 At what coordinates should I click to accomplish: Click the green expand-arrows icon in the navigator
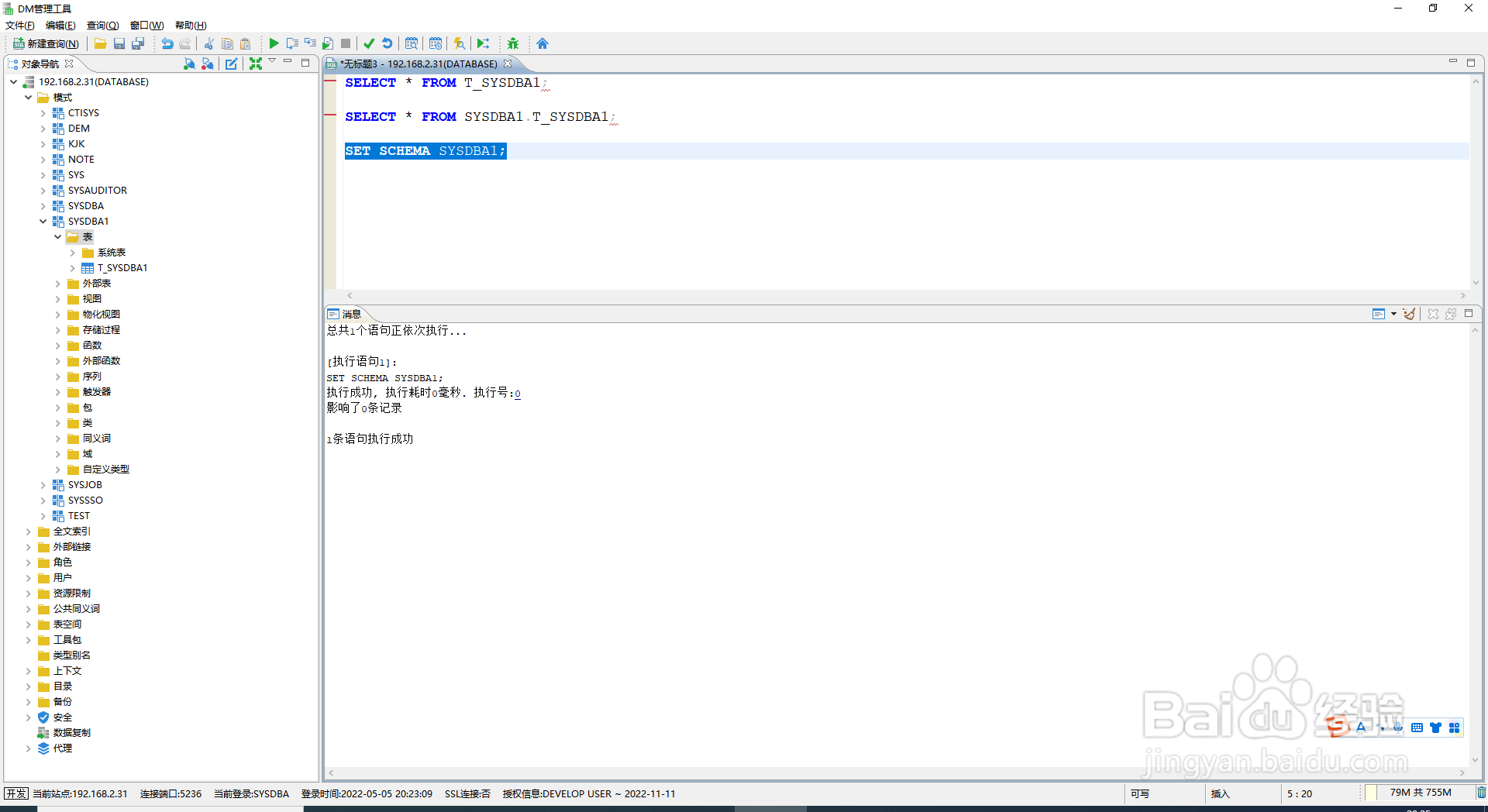pyautogui.click(x=255, y=64)
